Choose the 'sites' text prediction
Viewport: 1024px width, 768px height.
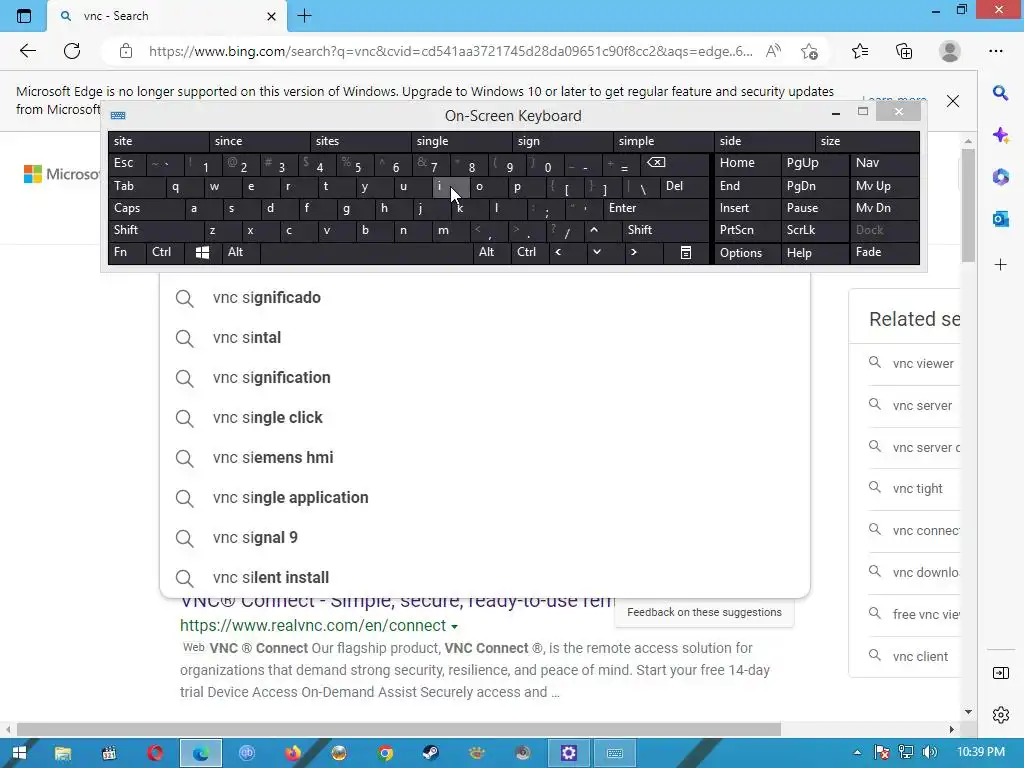360,141
